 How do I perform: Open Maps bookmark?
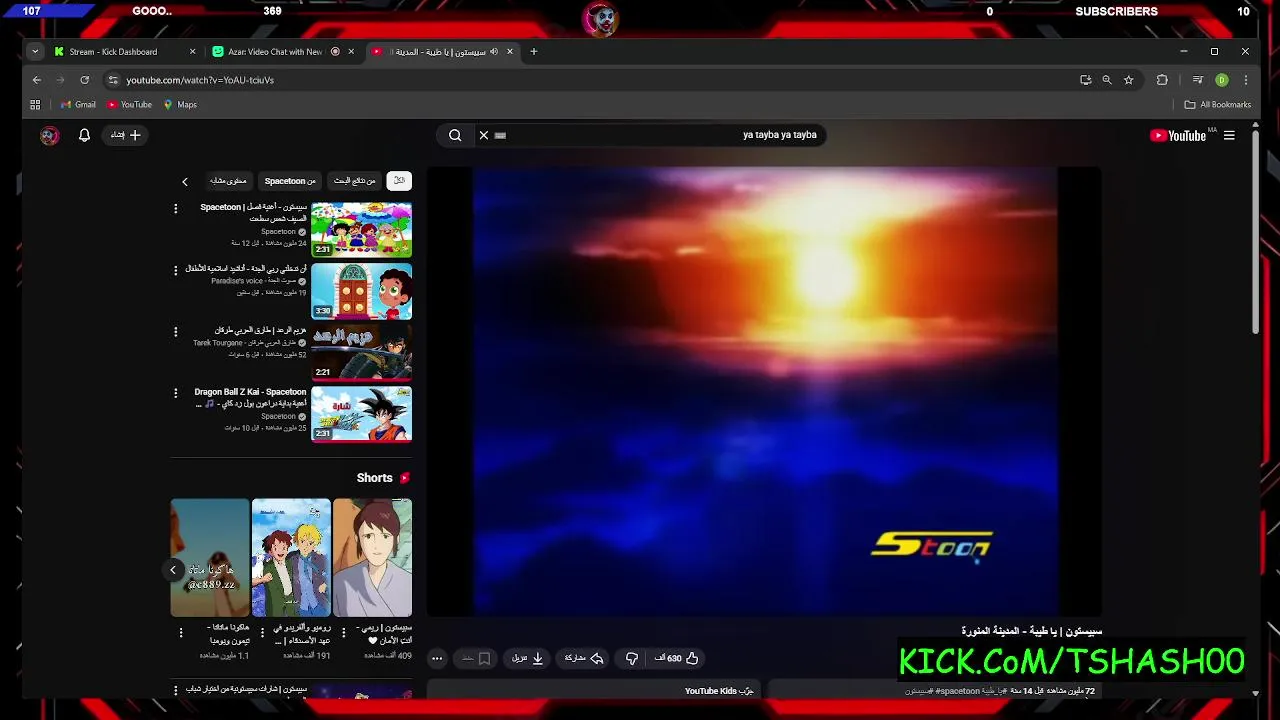click(180, 105)
